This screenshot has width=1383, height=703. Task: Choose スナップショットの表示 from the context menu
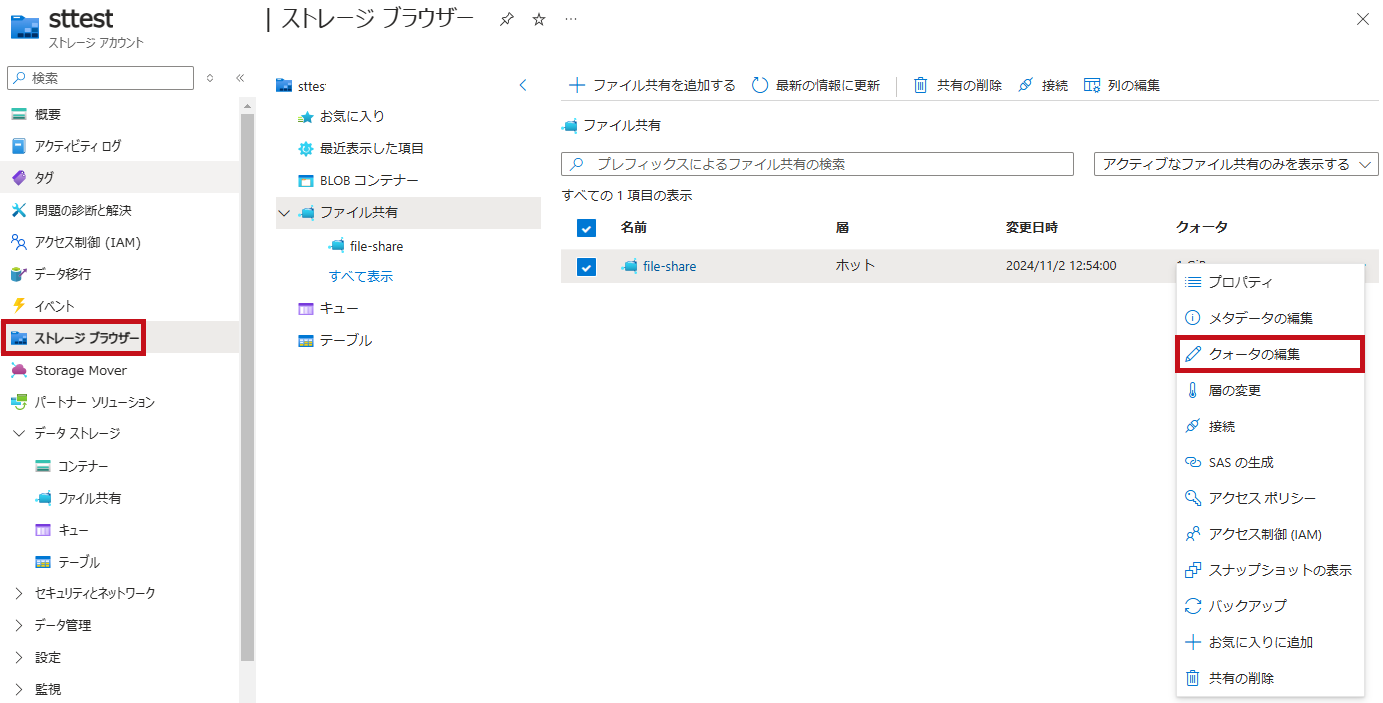[1270, 570]
